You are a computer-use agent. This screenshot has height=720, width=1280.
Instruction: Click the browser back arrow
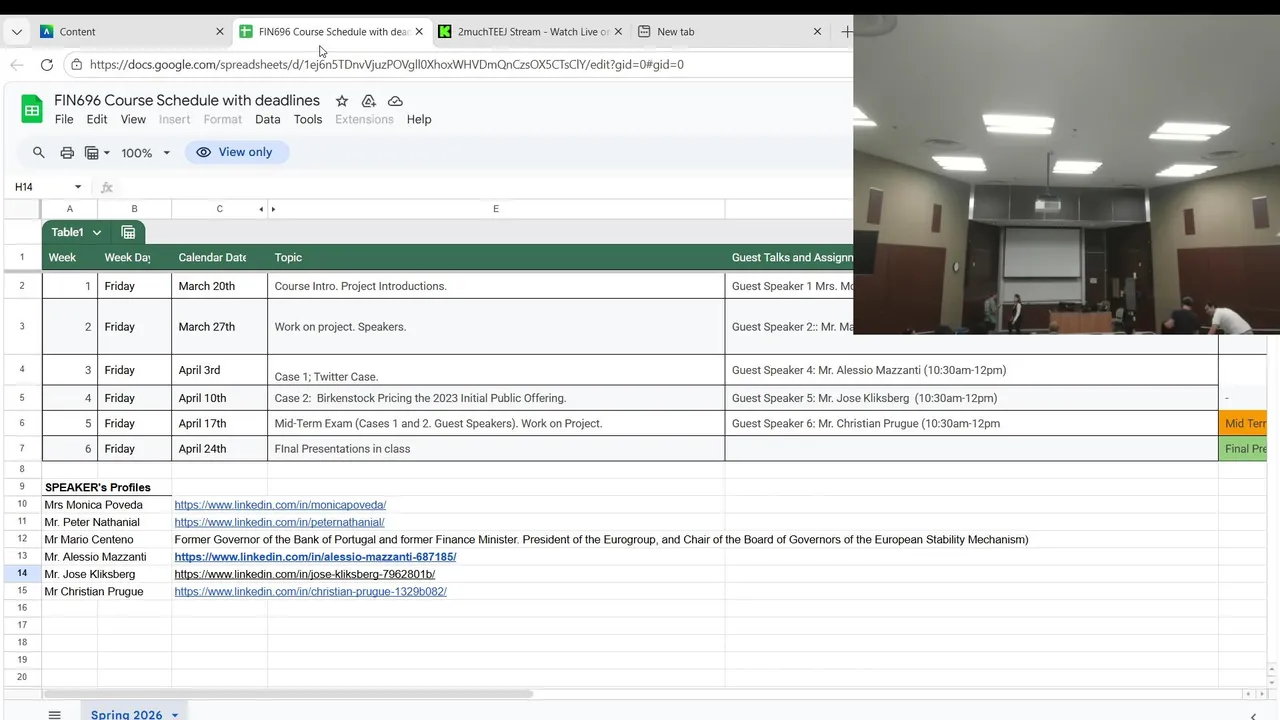[16, 64]
